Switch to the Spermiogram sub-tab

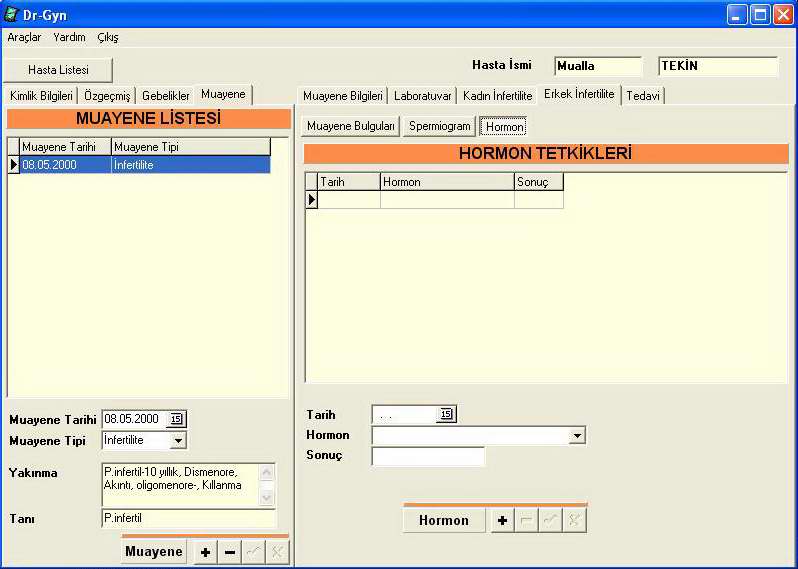point(439,126)
